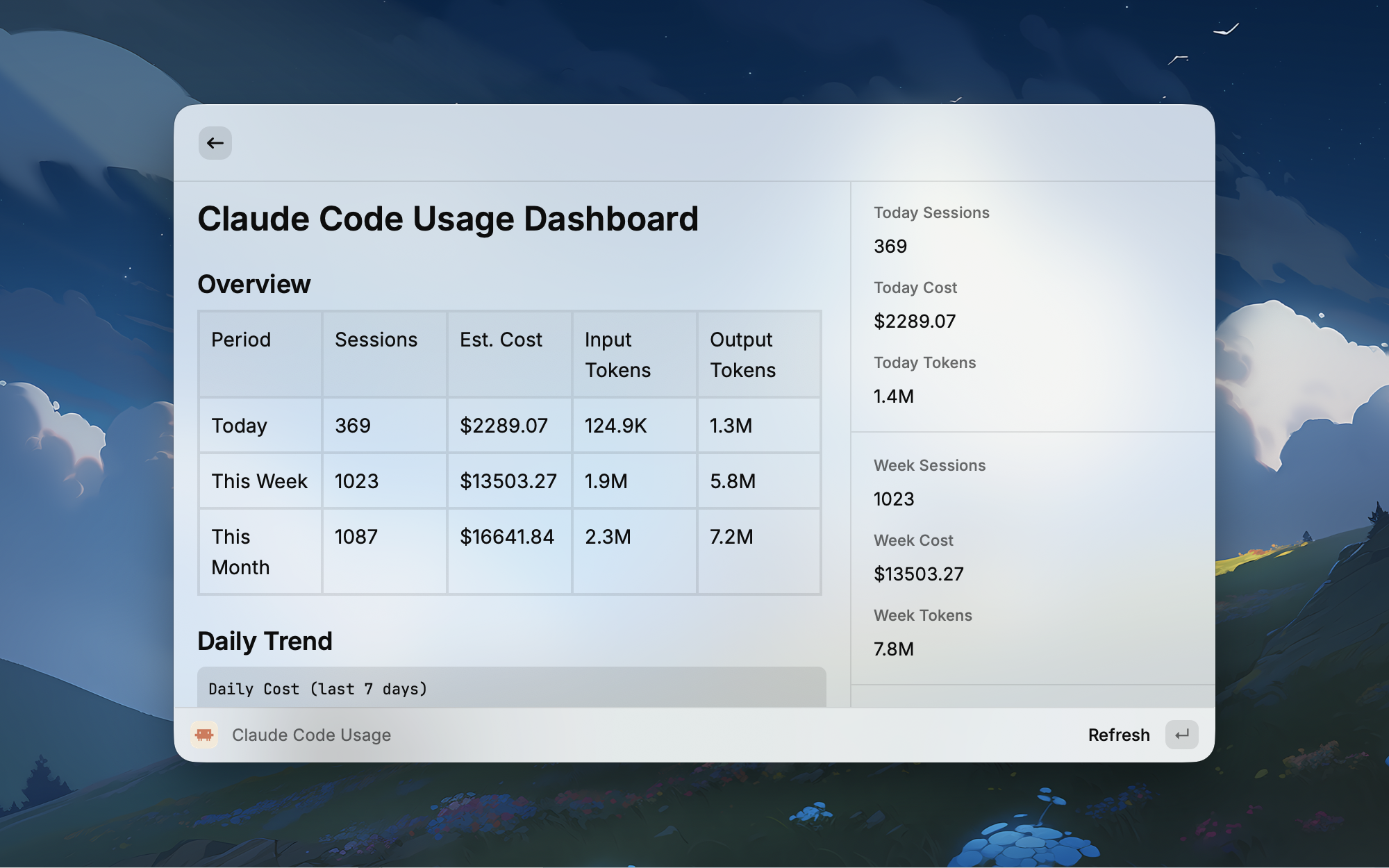Click the '1023' value under Week Sessions
Image resolution: width=1389 pixels, height=868 pixels.
(x=894, y=499)
